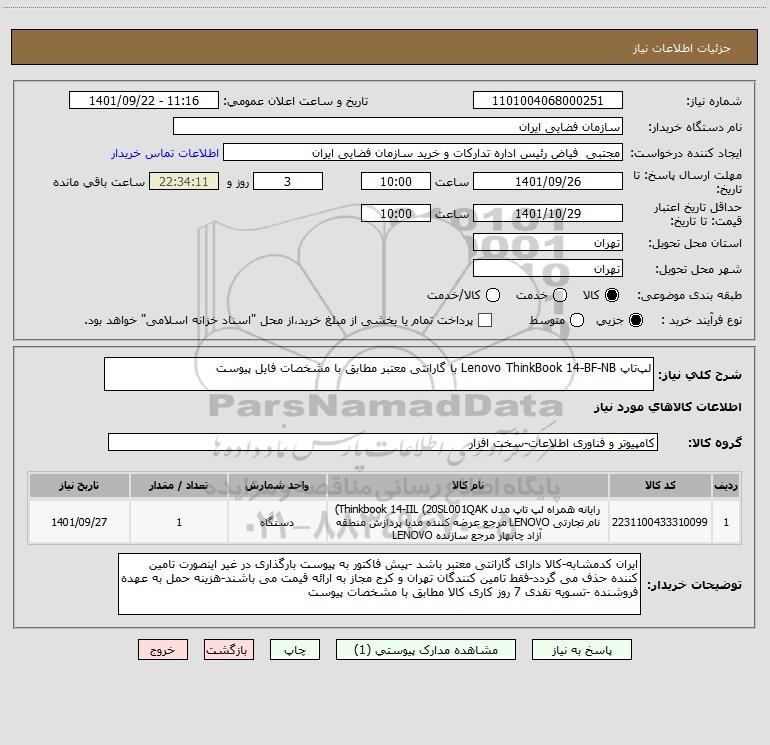Click the deadline date field 1401/09/26
The image size is (770, 745).
(x=548, y=181)
